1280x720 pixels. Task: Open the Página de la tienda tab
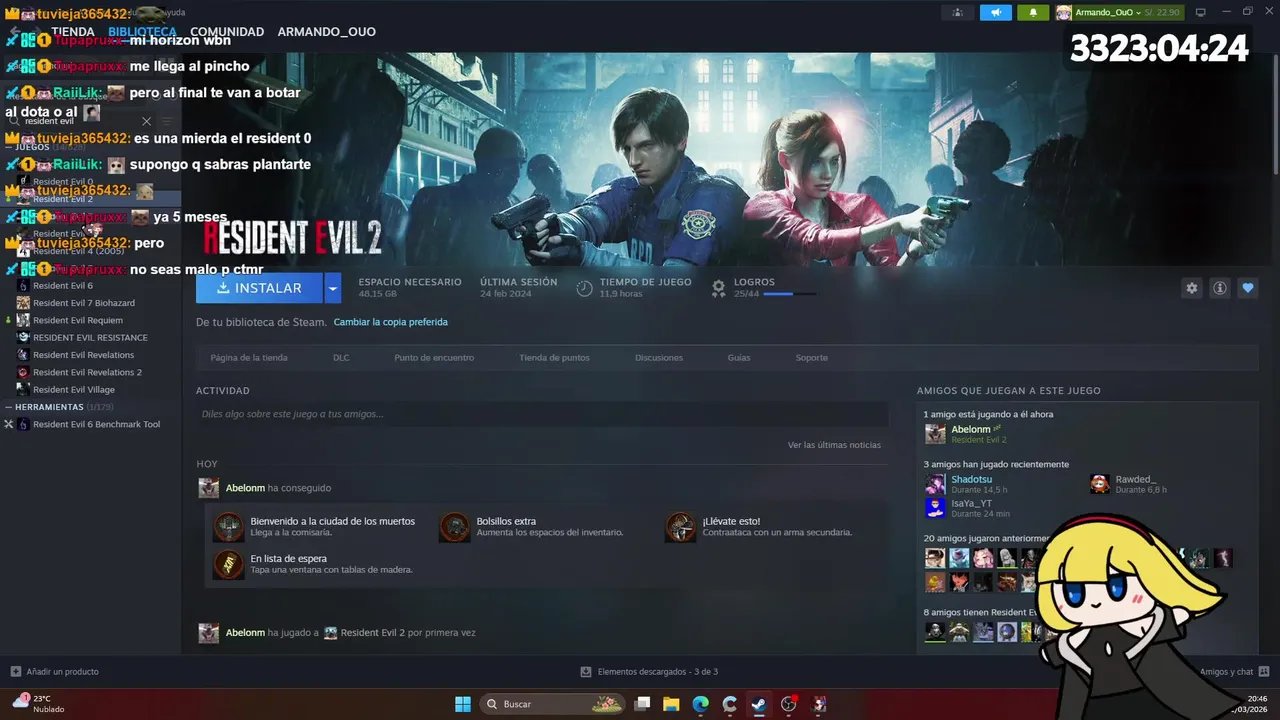pos(249,357)
